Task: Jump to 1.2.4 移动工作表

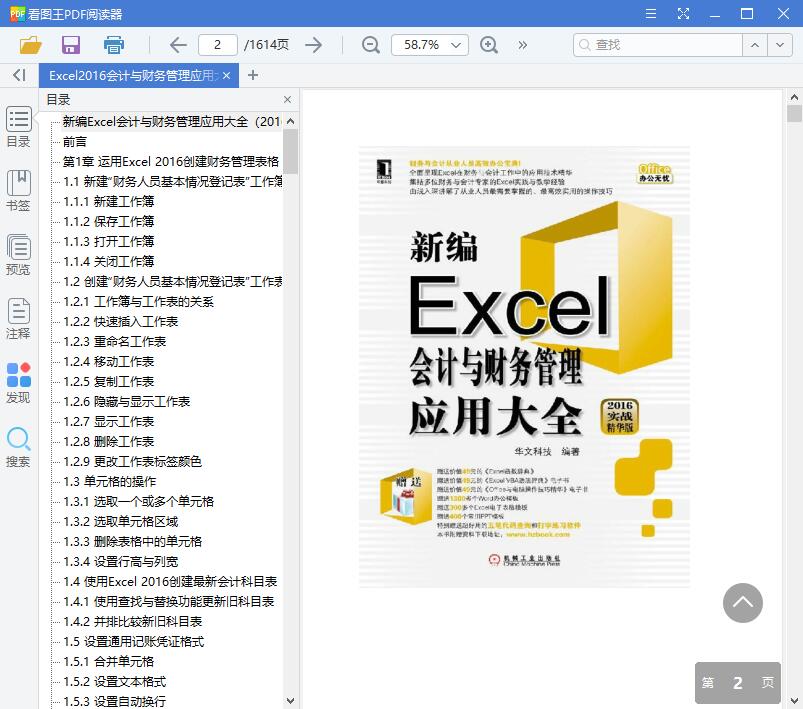Action: [109, 361]
